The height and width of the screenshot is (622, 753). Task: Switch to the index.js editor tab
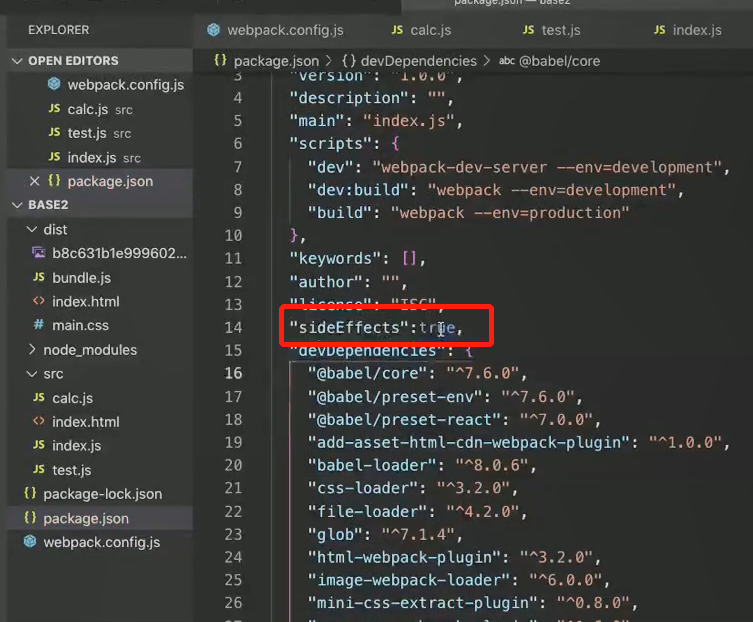click(x=687, y=30)
